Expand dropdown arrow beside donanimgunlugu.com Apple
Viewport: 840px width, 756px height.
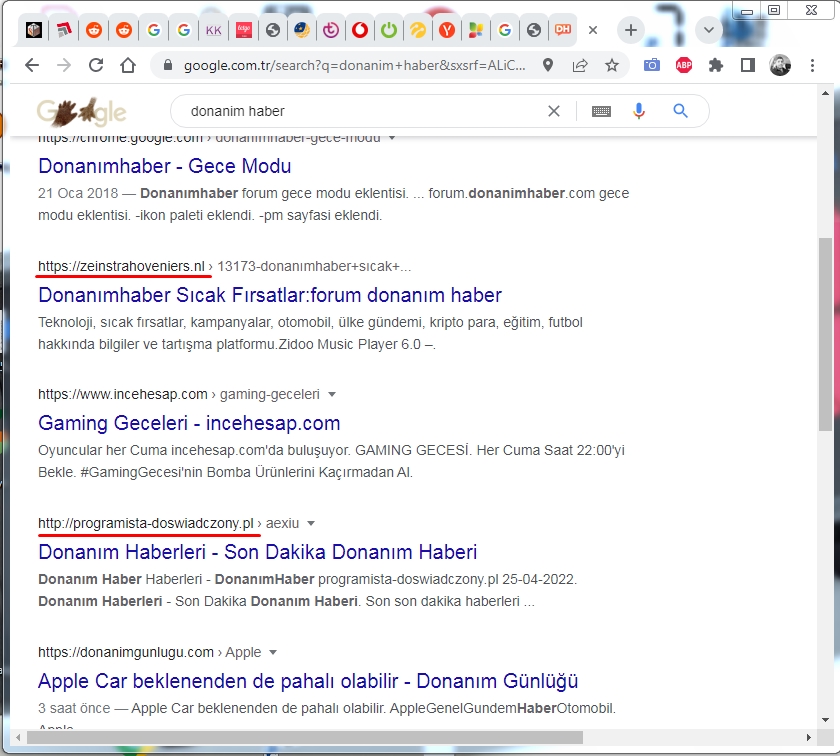273,653
